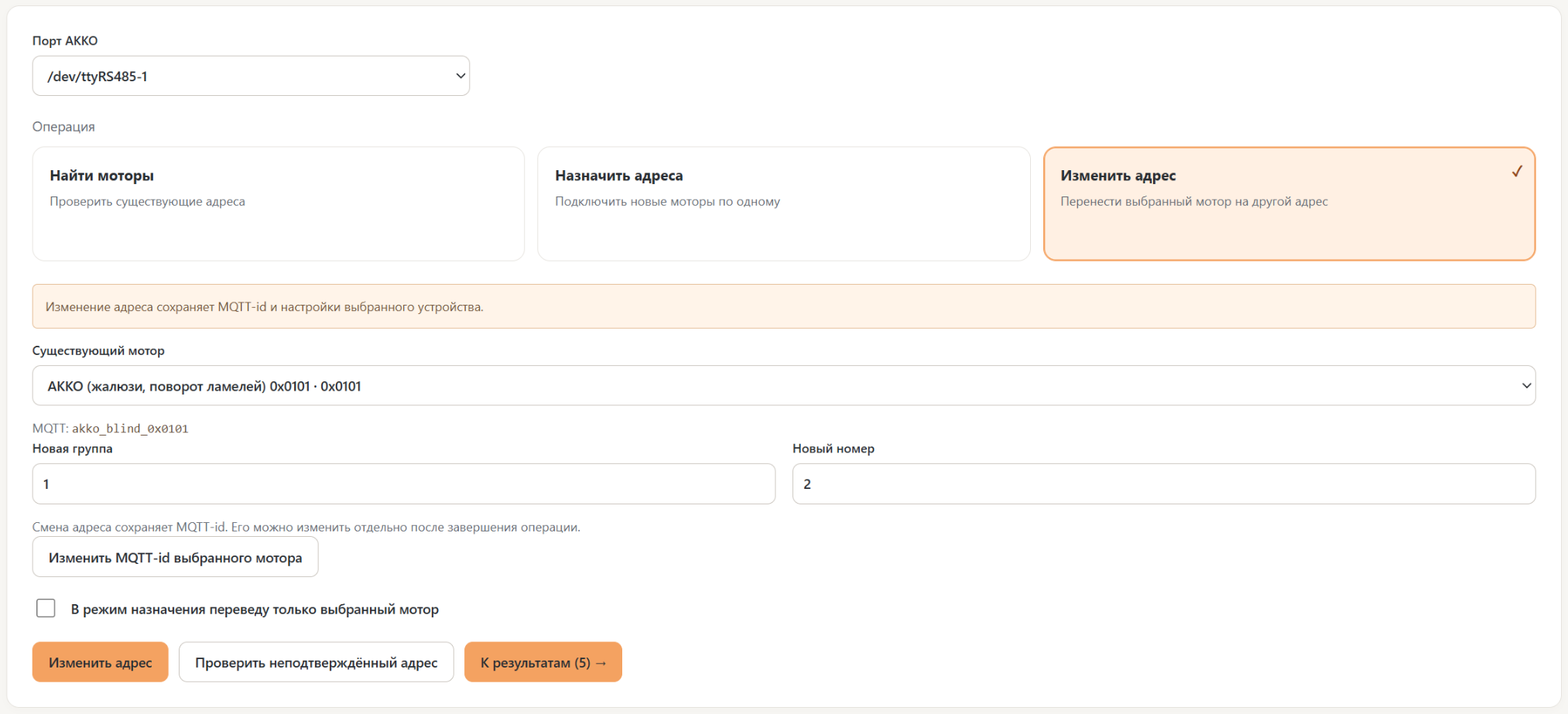Viewport: 1568px width, 714px height.
Task: Click the checkmark on Изменить адрес card
Action: coord(1517,172)
